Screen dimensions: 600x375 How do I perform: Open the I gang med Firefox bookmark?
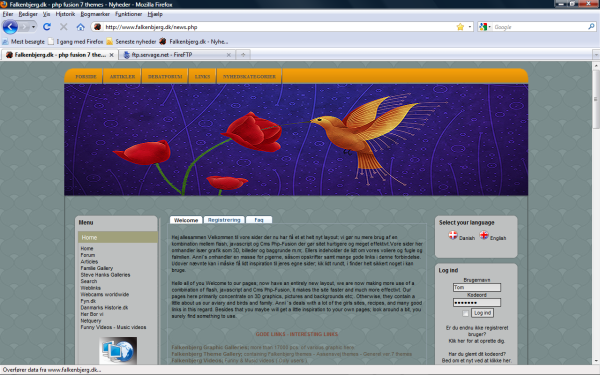pyautogui.click(x=75, y=41)
